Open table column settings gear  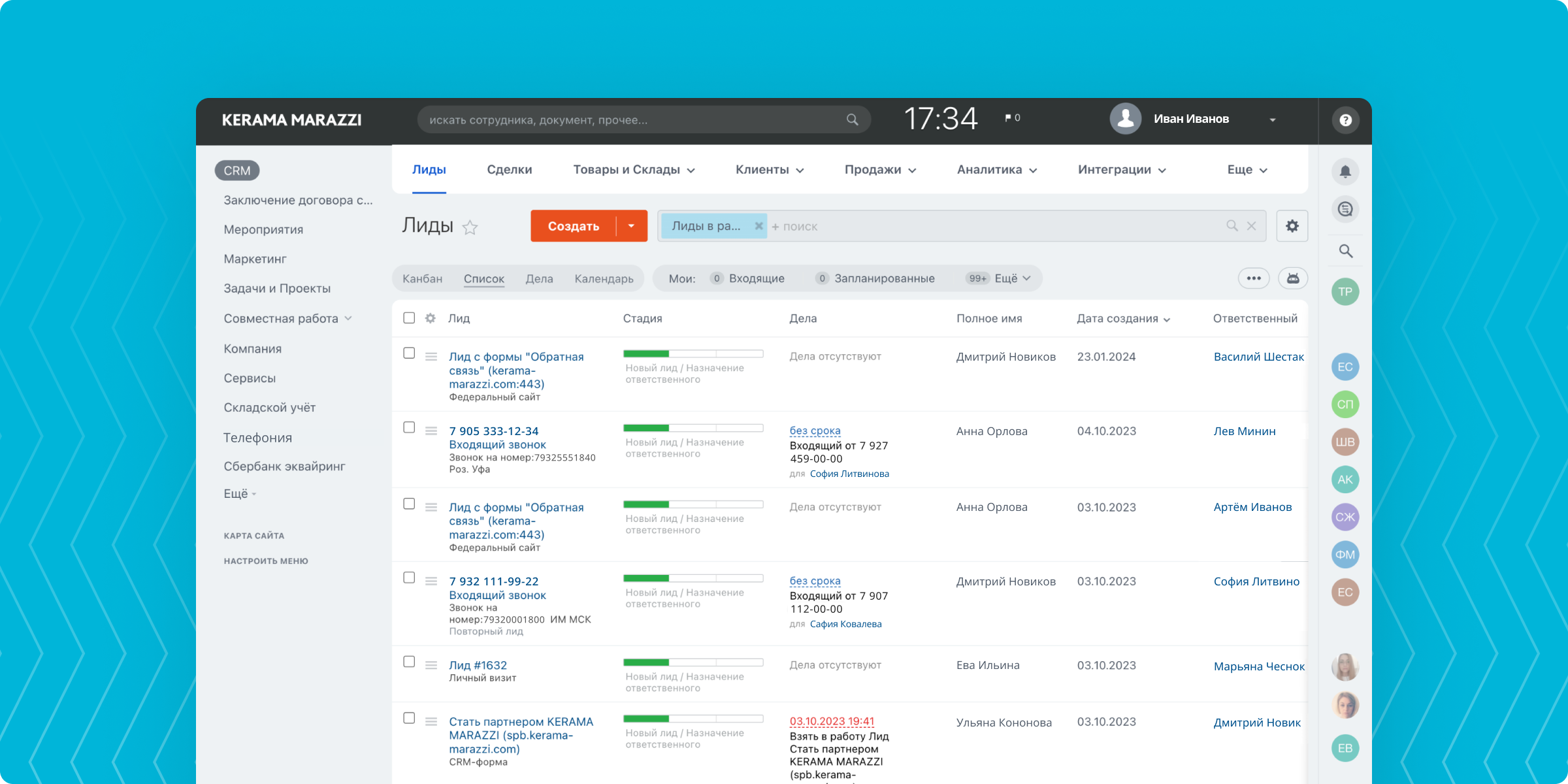tap(431, 318)
